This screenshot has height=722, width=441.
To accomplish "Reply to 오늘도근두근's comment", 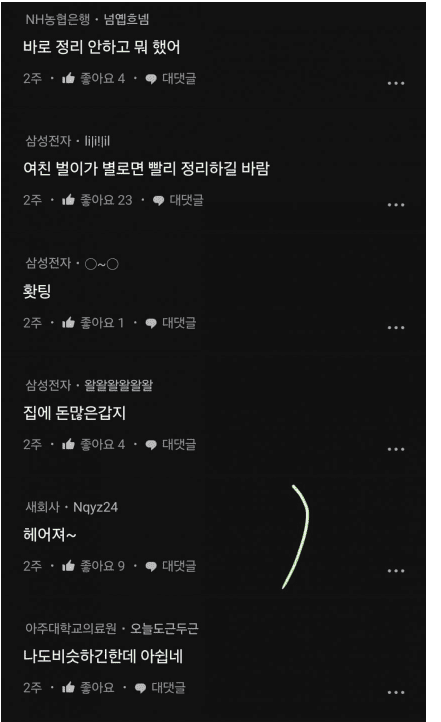I will pyautogui.click(x=160, y=687).
